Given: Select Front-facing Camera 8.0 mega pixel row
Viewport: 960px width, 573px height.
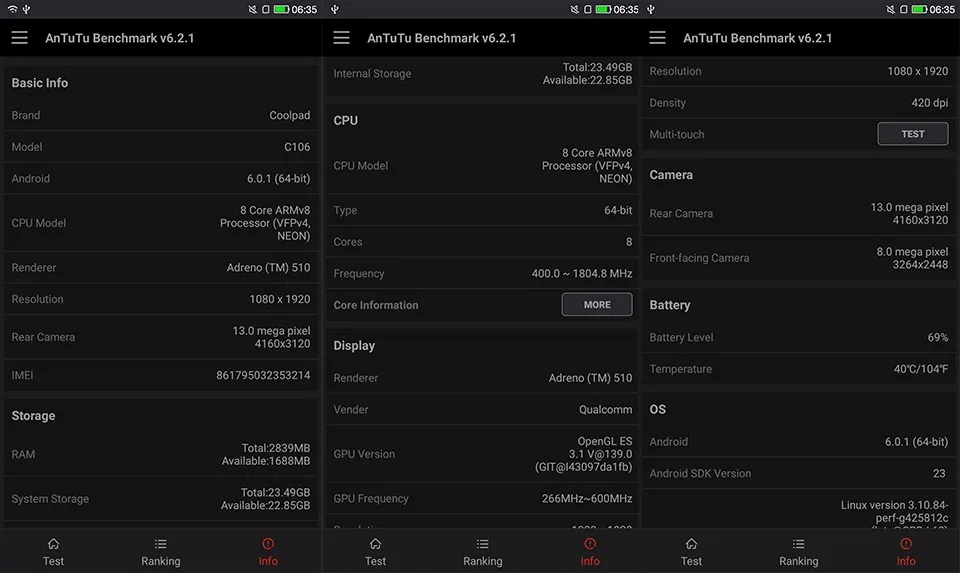Looking at the screenshot, I should 798,258.
